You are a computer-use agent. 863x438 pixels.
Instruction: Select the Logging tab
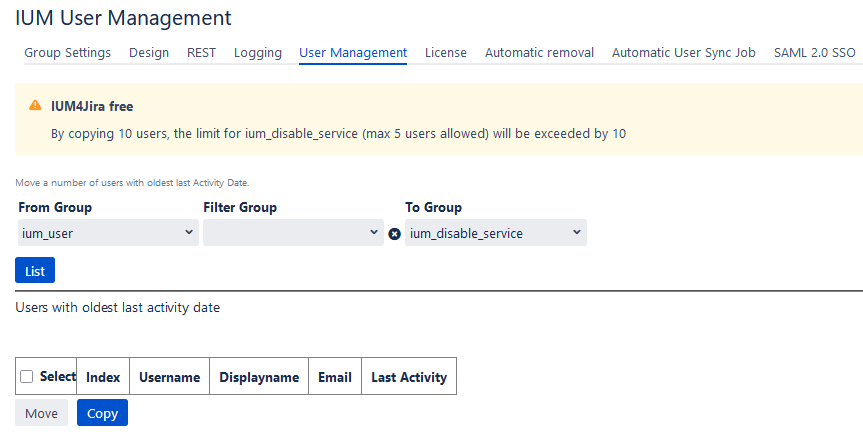coord(258,53)
